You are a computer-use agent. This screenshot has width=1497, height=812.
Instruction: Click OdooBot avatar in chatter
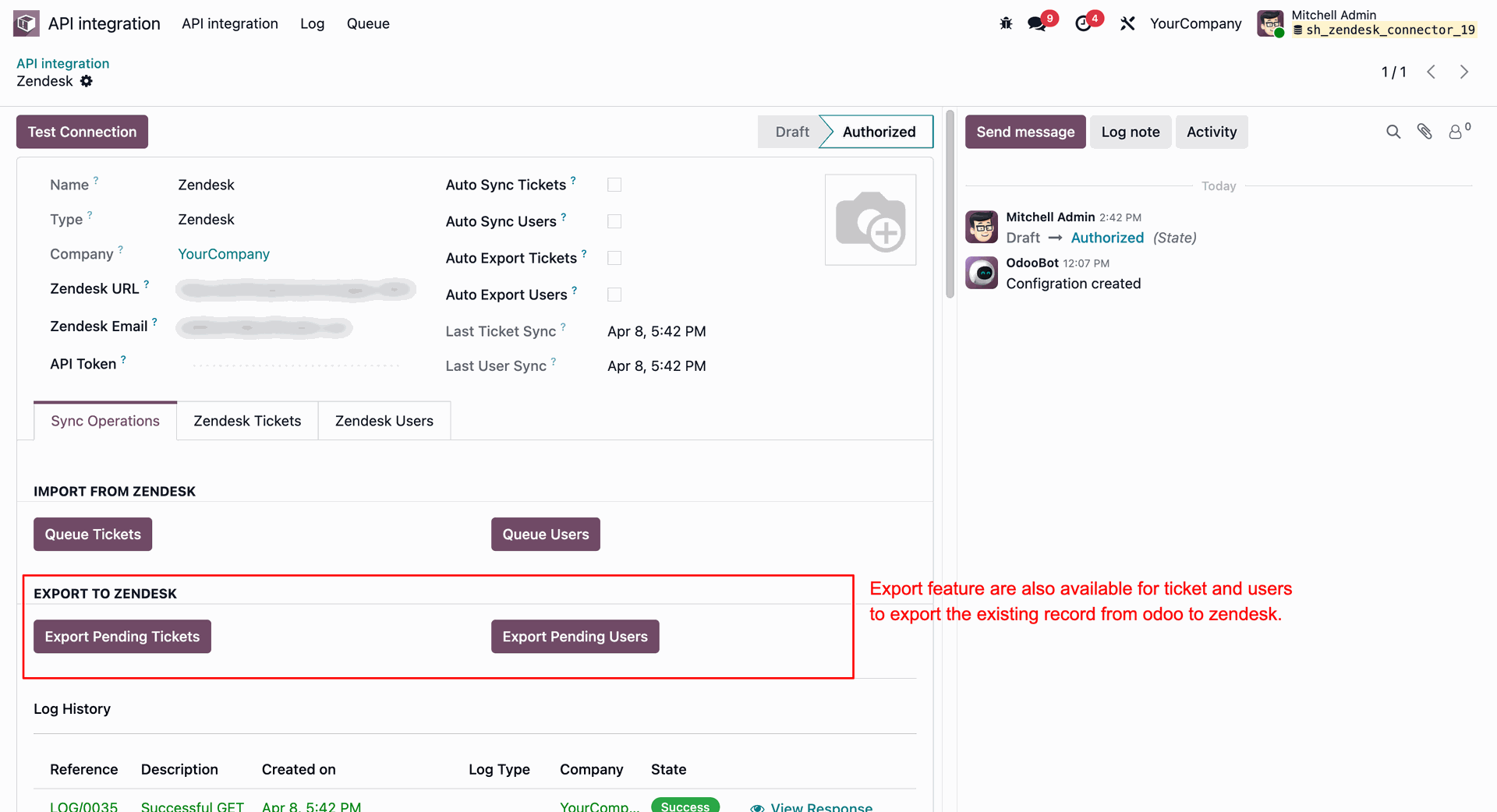click(982, 273)
